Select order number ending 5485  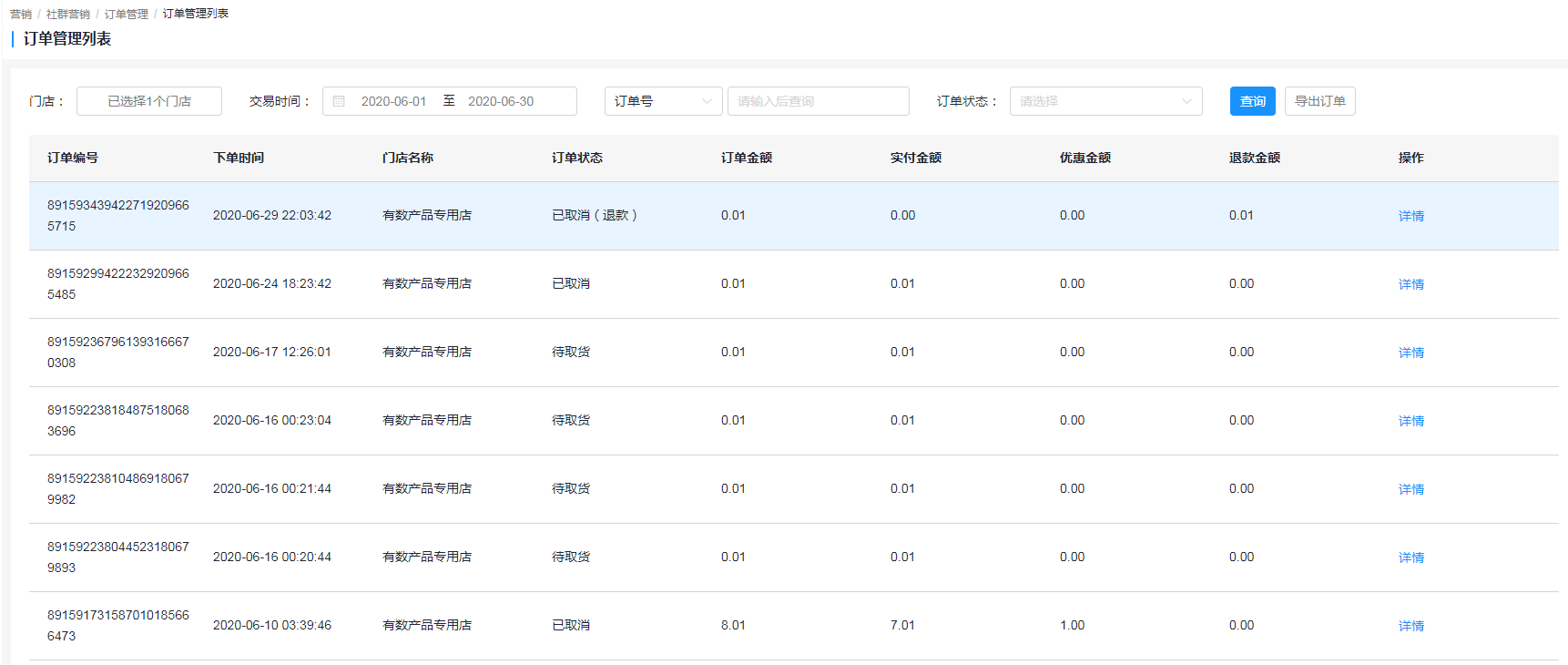[x=118, y=284]
